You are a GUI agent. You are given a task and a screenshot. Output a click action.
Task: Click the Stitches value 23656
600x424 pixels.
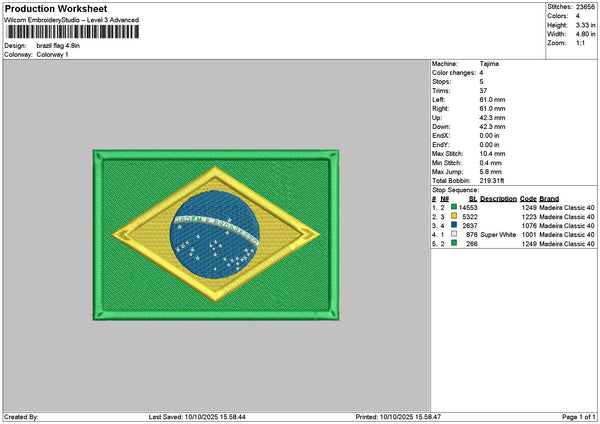coord(585,7)
